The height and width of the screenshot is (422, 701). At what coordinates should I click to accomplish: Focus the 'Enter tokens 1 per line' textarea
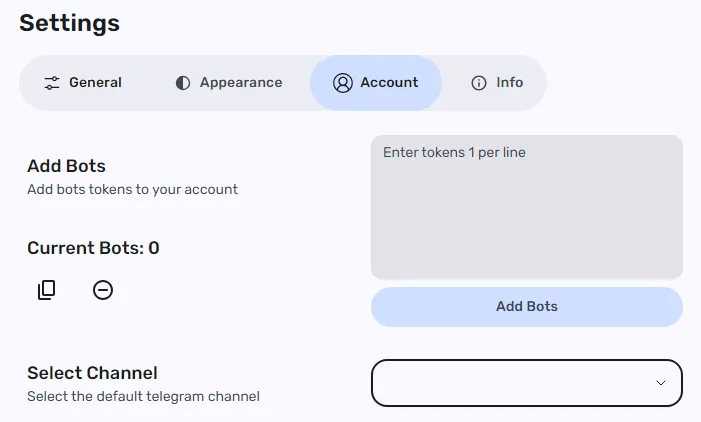pos(526,207)
